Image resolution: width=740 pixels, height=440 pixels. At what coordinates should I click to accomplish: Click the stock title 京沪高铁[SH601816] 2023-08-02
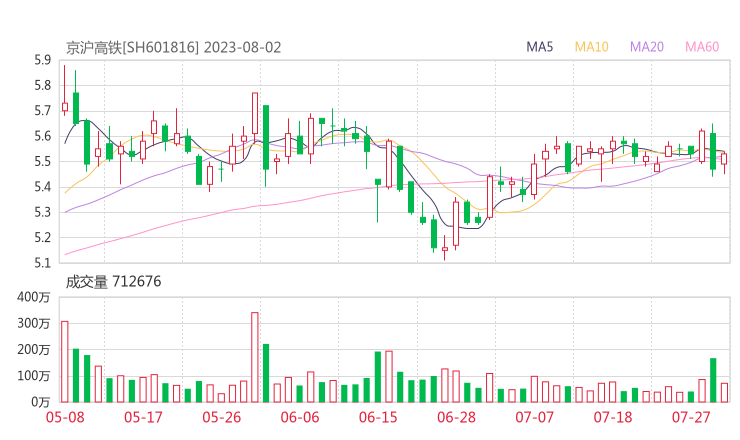173,48
